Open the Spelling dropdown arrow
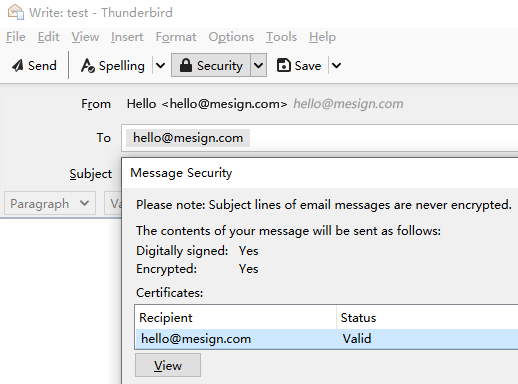 click(x=160, y=65)
